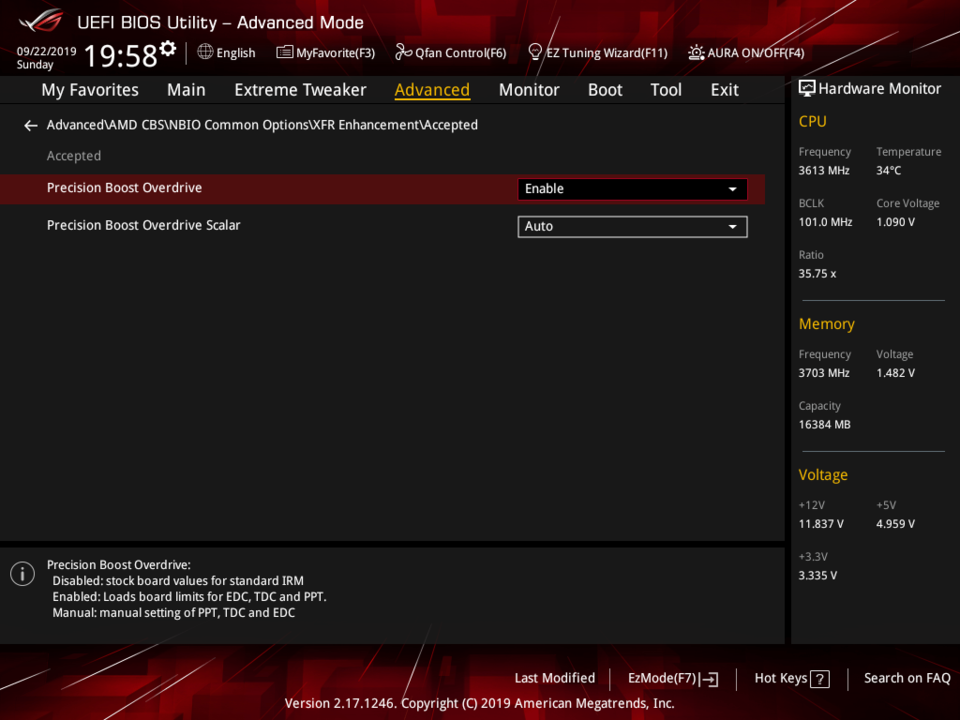The image size is (960, 720).
Task: Click the Hardware Monitor display icon
Action: pos(807,89)
